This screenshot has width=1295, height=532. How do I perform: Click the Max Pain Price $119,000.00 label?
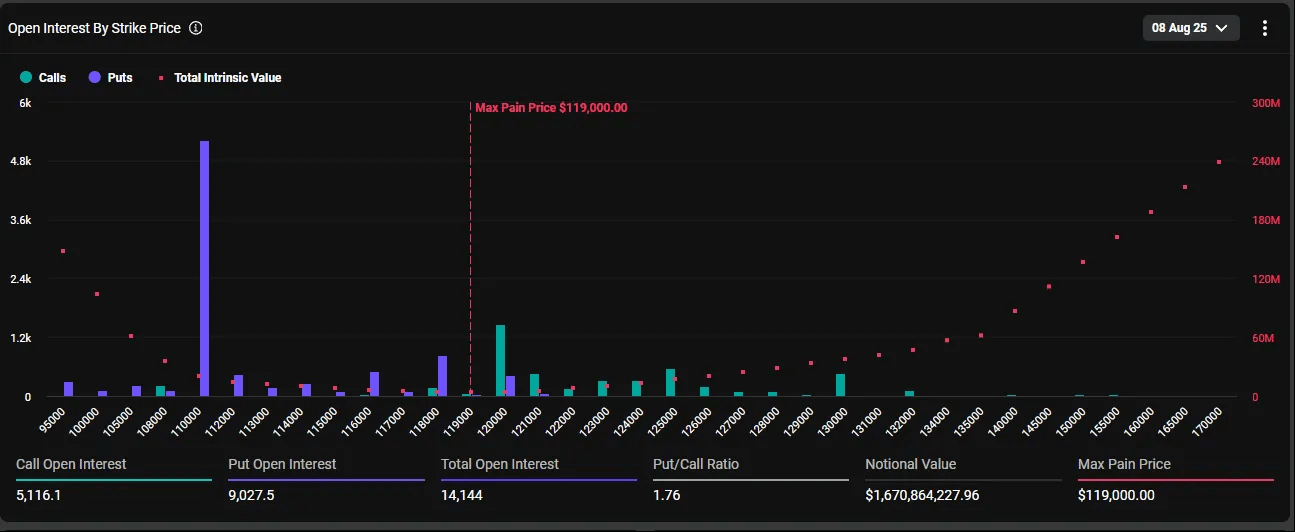551,107
